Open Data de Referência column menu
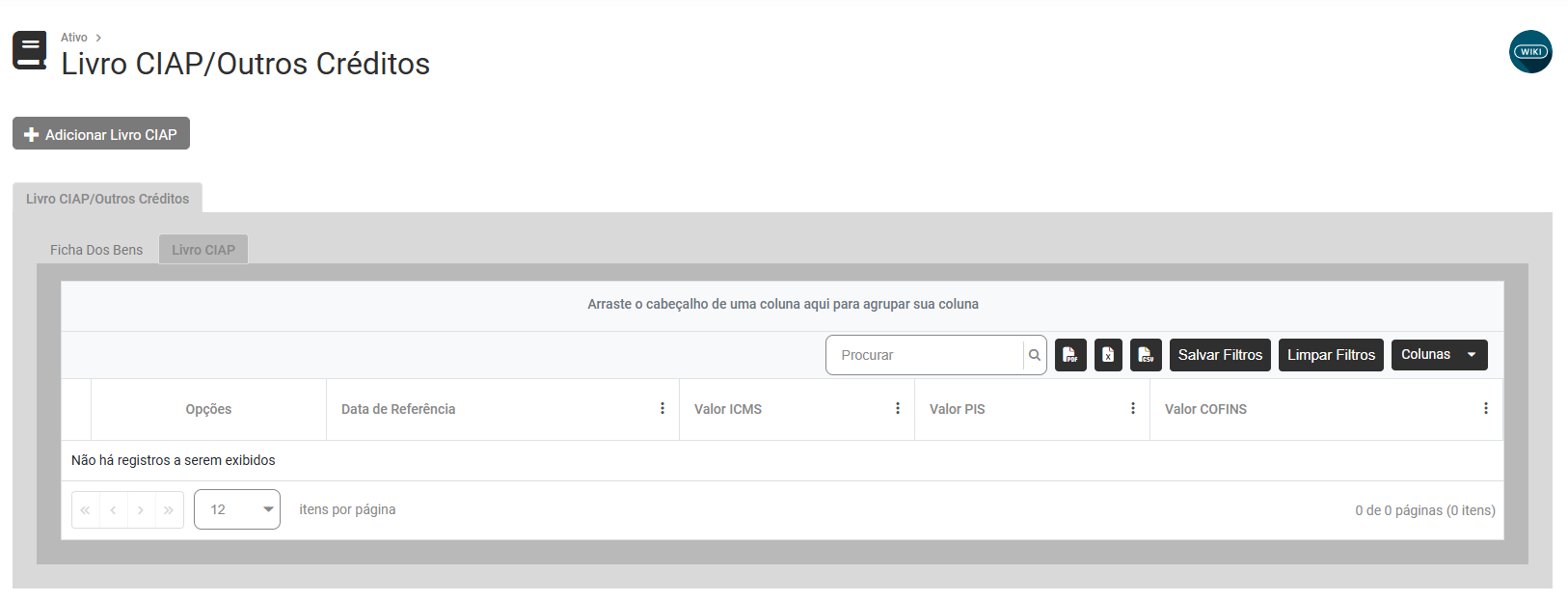The height and width of the screenshot is (601, 1568). 662,409
